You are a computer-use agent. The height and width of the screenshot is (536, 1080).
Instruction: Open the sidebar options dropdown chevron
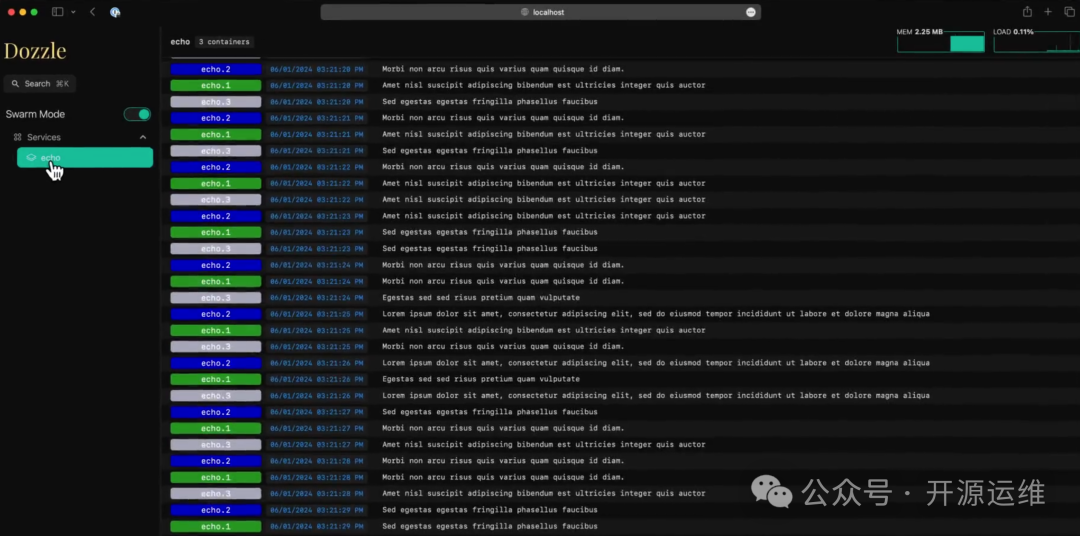(73, 12)
